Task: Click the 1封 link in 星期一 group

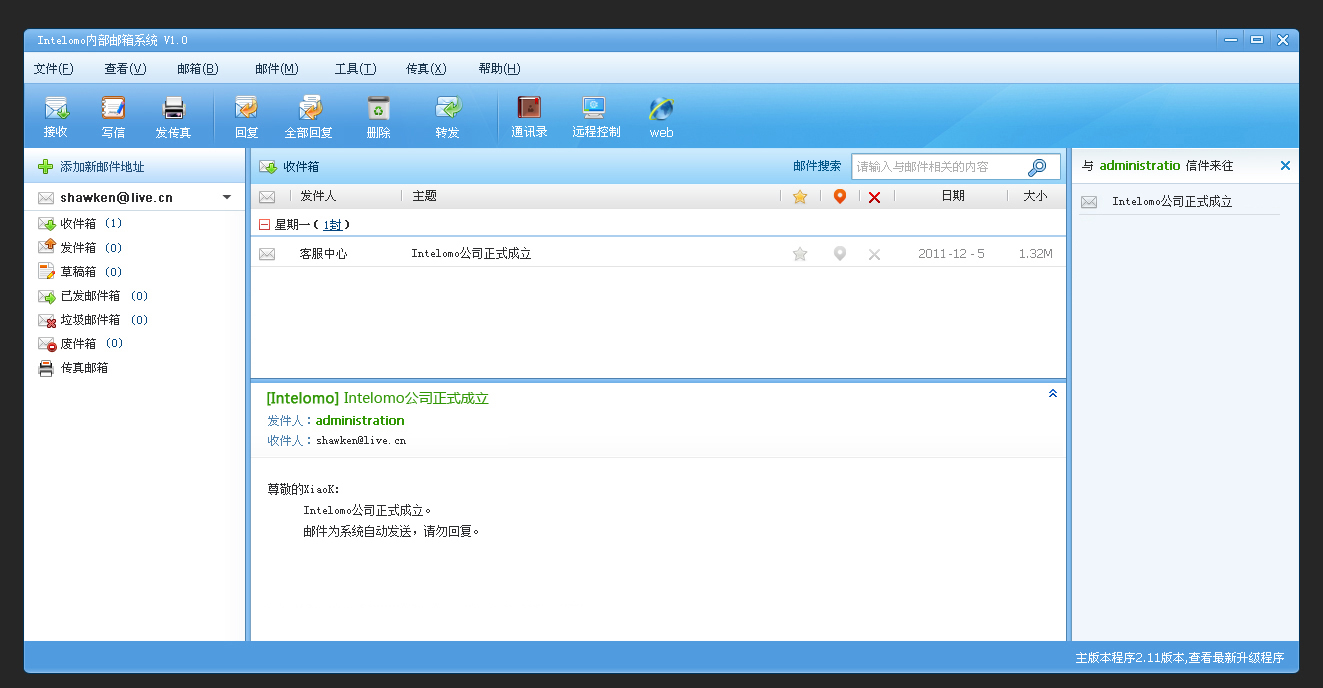Action: pyautogui.click(x=332, y=225)
